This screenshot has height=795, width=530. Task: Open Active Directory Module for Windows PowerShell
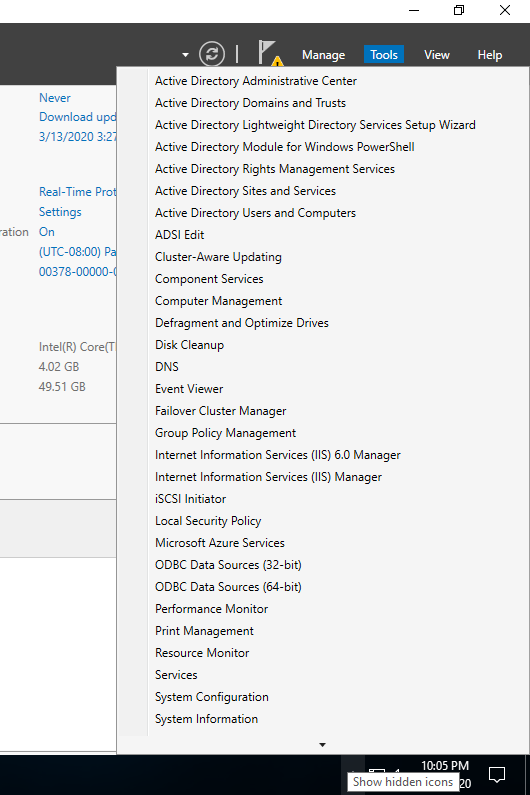285,147
